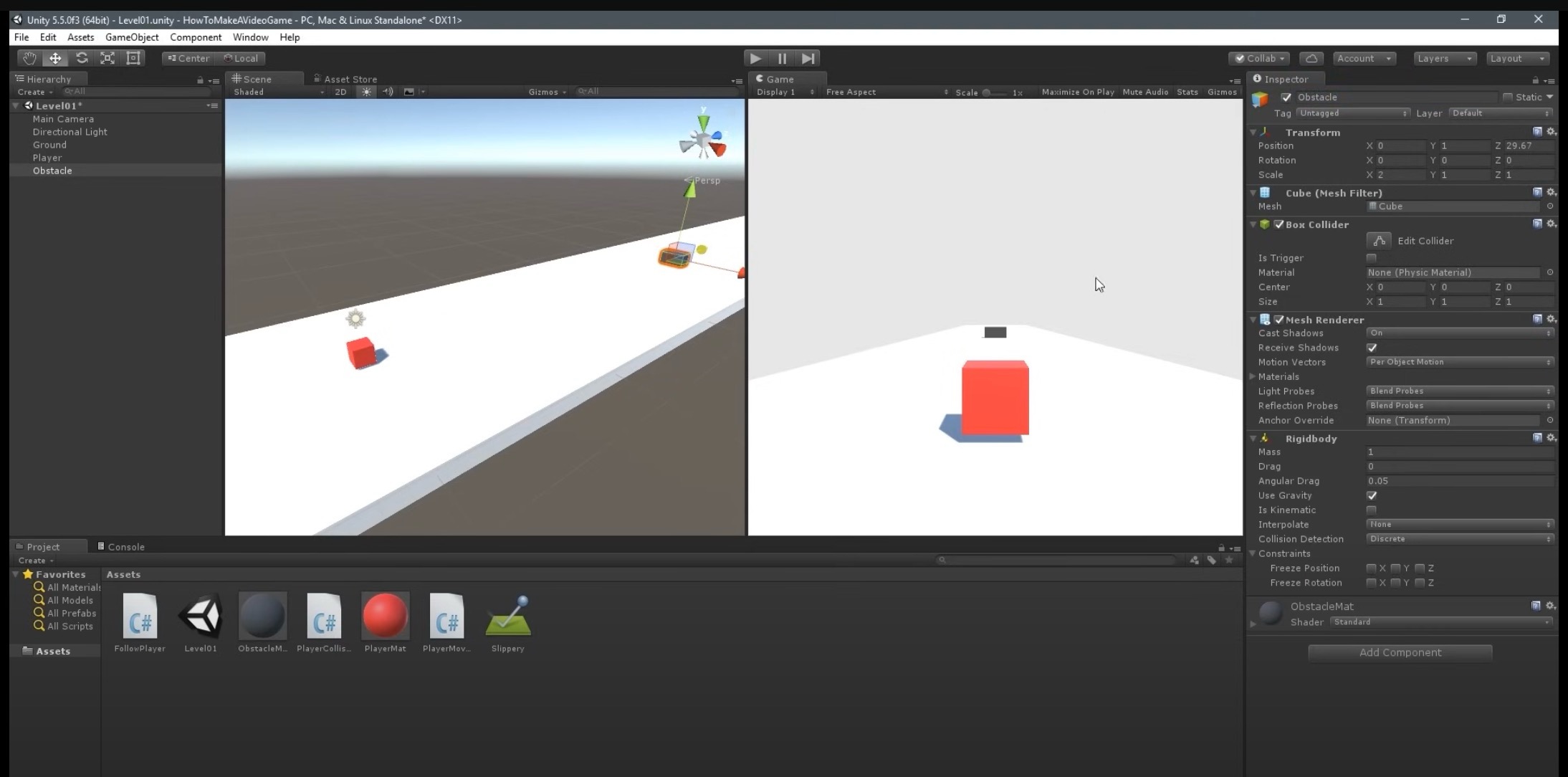This screenshot has height=777, width=1568.
Task: Click the Add Component button
Action: click(x=1398, y=652)
